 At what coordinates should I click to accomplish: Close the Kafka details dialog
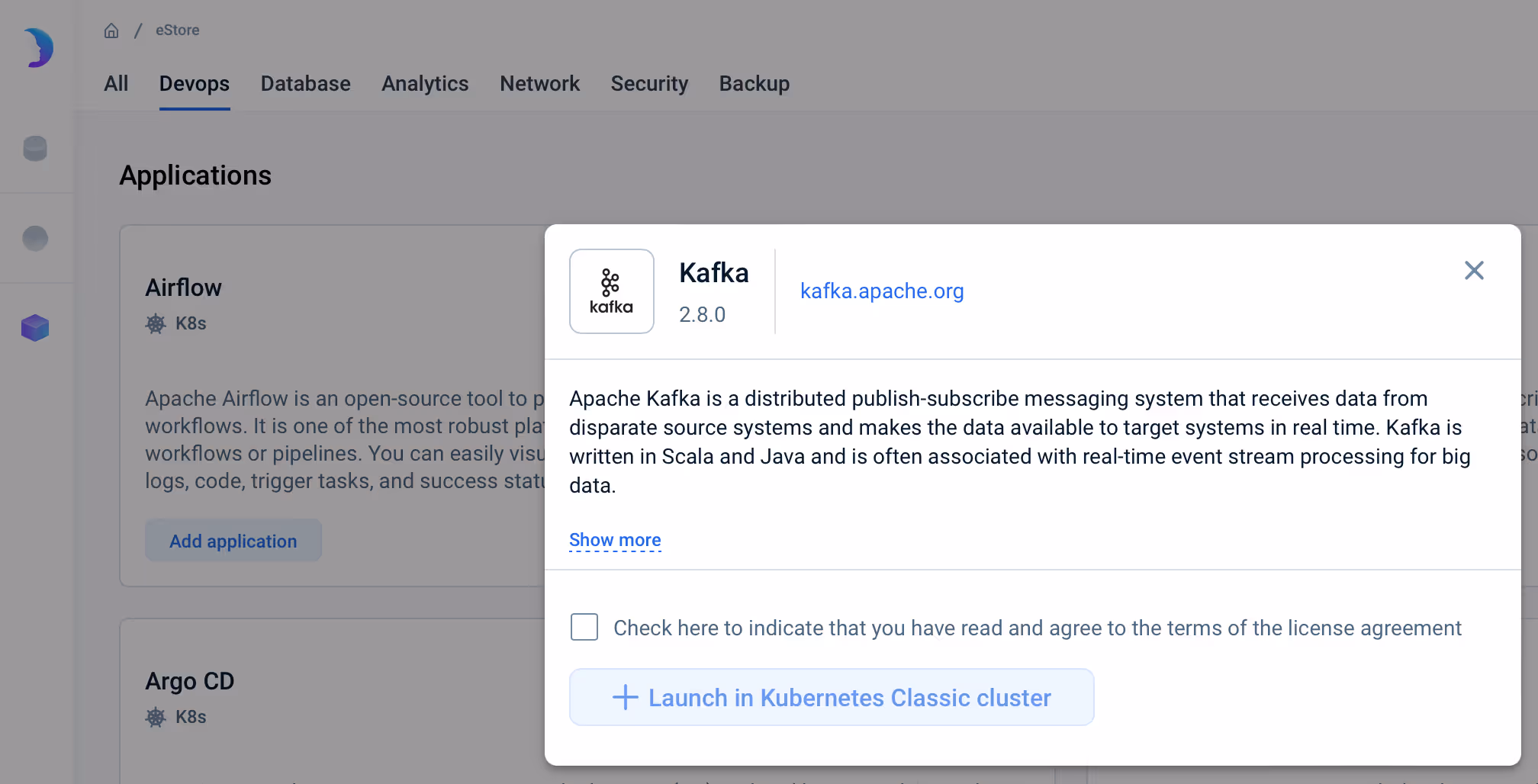1474,271
